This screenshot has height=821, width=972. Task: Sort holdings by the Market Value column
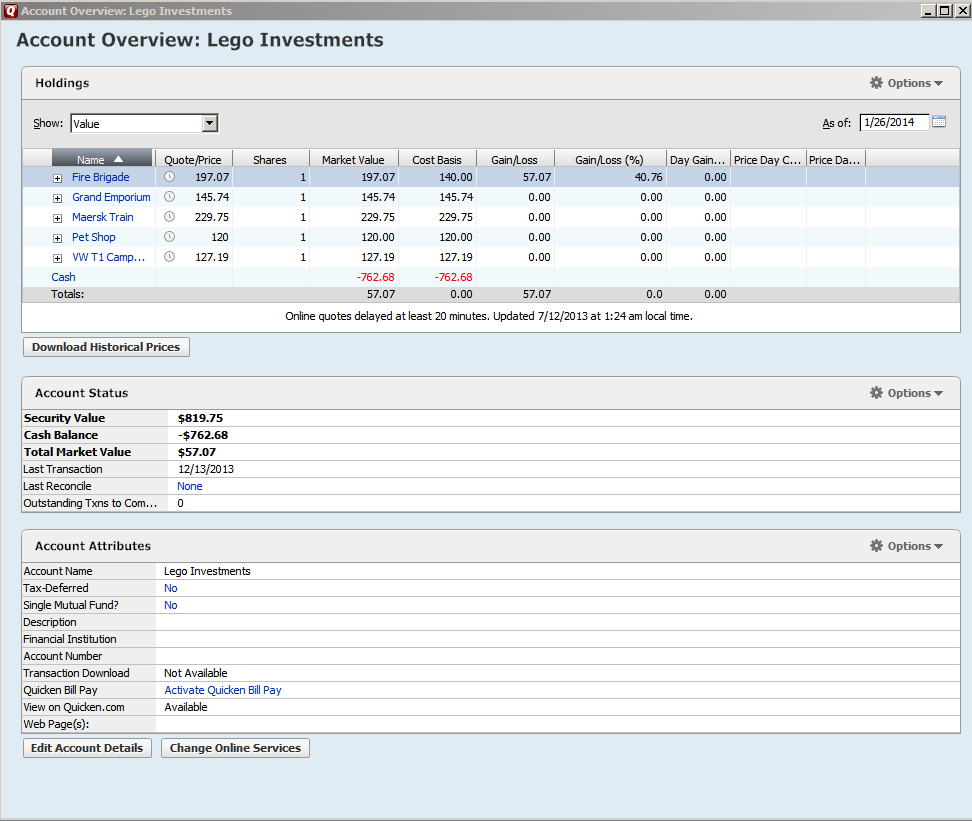pyautogui.click(x=353, y=159)
